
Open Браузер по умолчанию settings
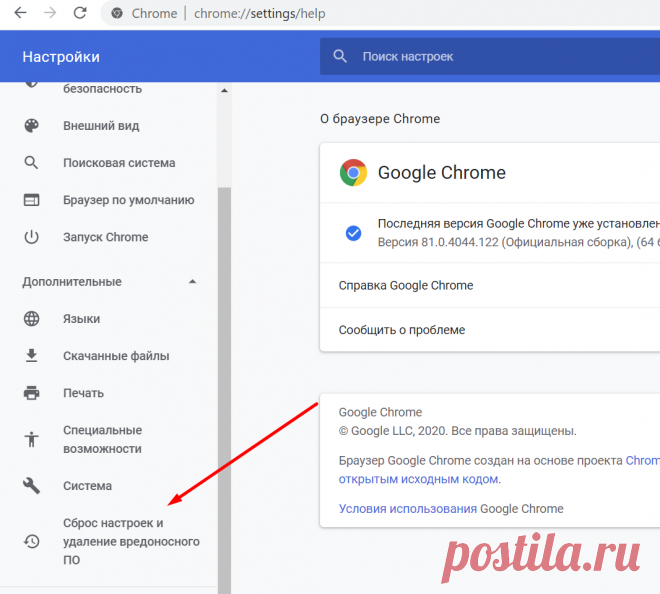click(x=129, y=200)
